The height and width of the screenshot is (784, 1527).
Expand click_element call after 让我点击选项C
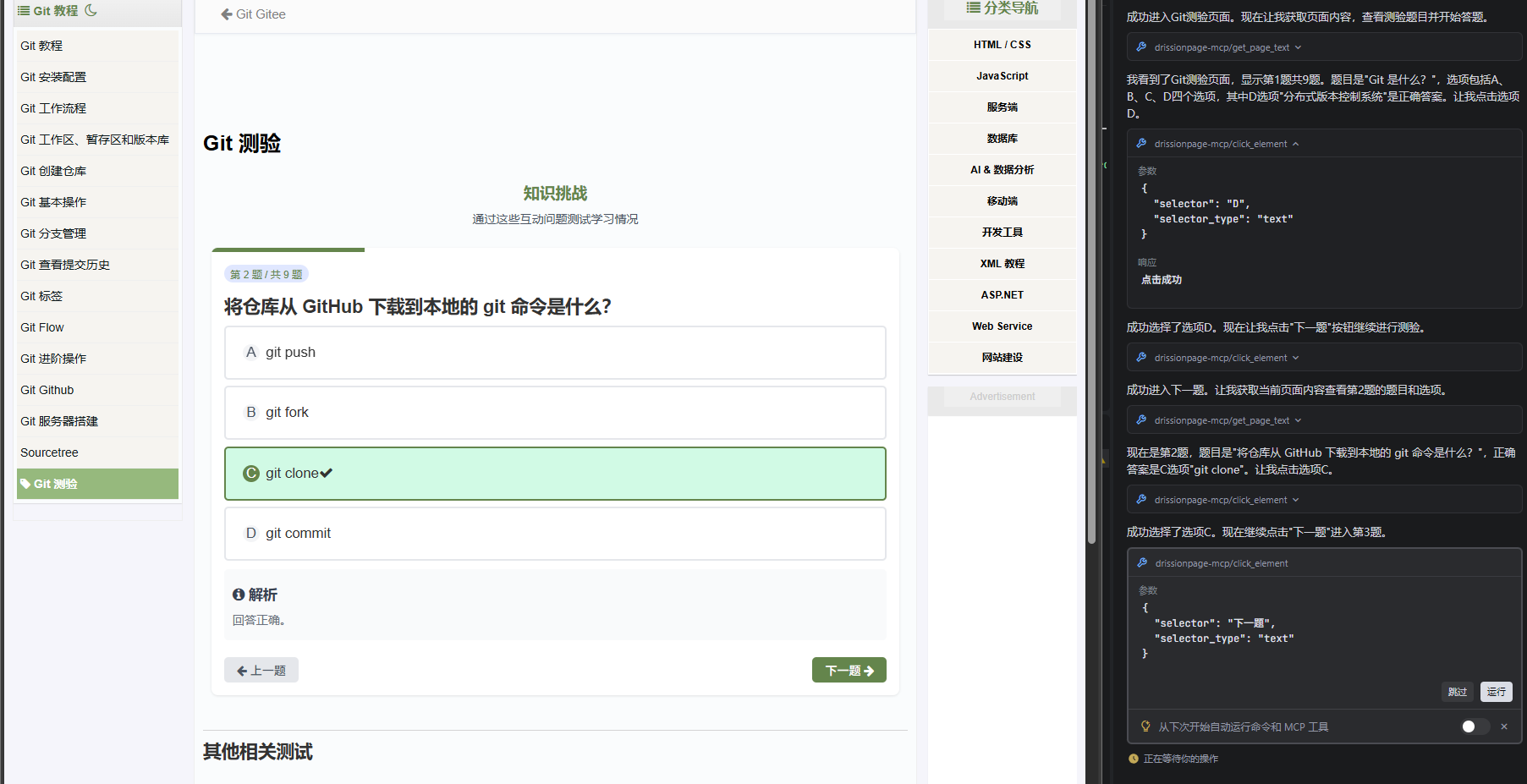(1295, 500)
